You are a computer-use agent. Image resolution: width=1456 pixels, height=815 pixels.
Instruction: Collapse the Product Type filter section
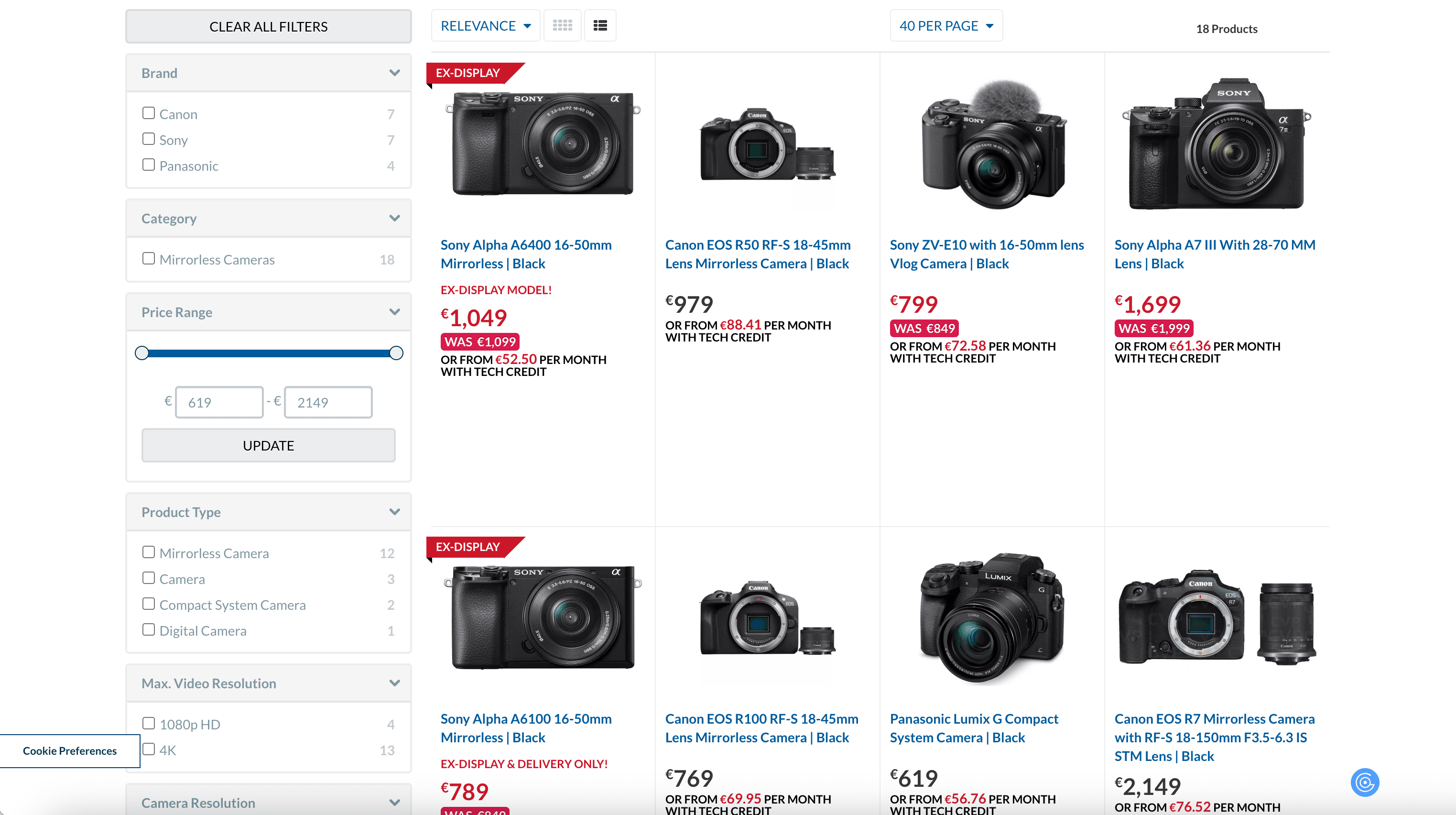[x=394, y=512]
